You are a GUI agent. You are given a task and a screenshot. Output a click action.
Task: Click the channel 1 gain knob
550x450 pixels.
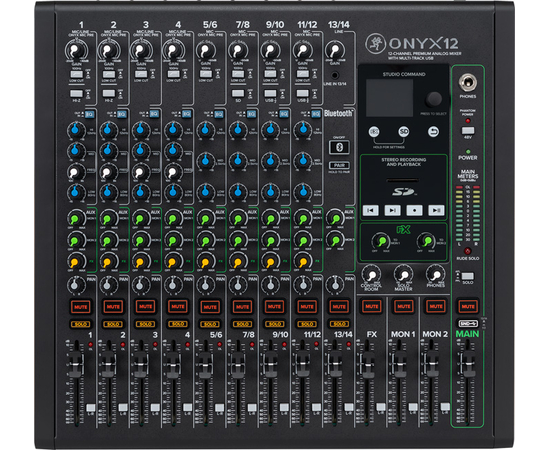pos(75,51)
